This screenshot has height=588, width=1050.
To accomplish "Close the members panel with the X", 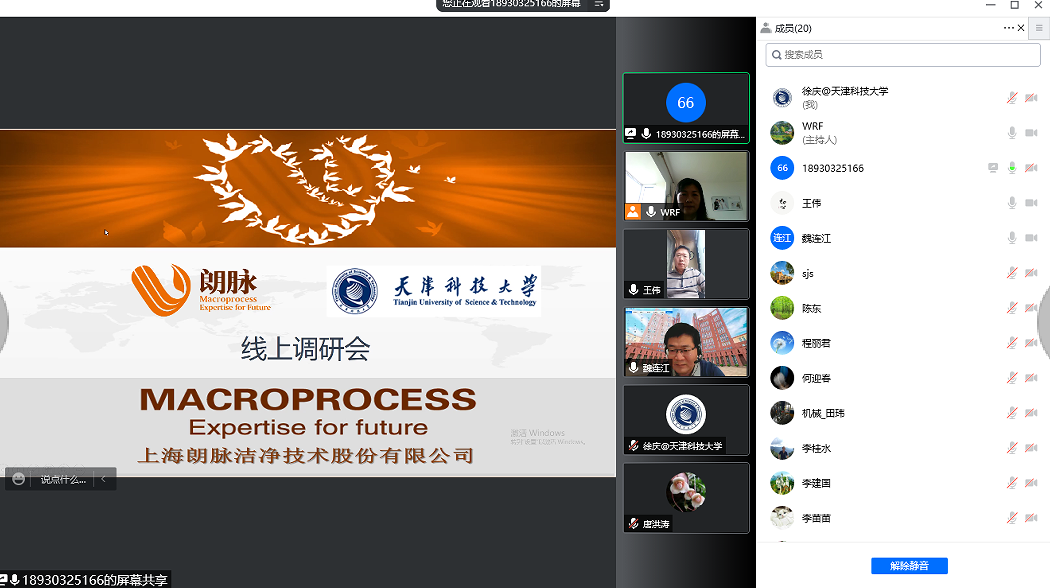I will [x=1021, y=28].
